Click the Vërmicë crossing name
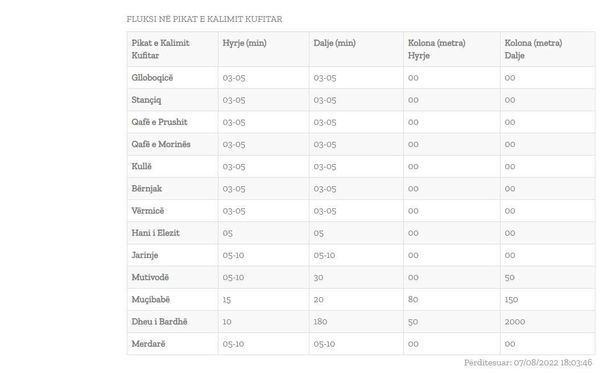Image resolution: width=600 pixels, height=373 pixels. (x=148, y=211)
